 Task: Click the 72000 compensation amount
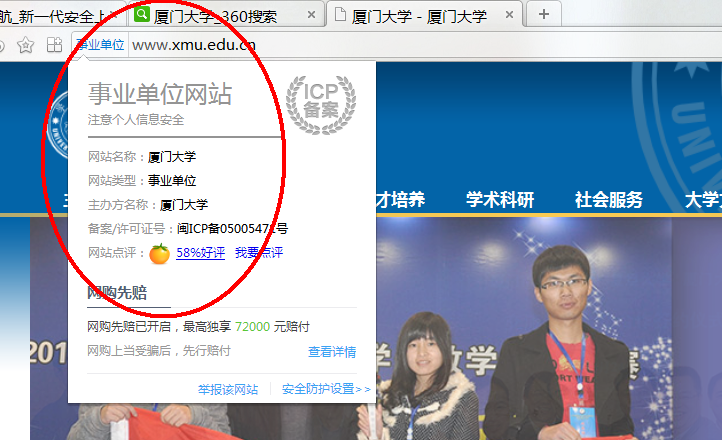coord(252,327)
